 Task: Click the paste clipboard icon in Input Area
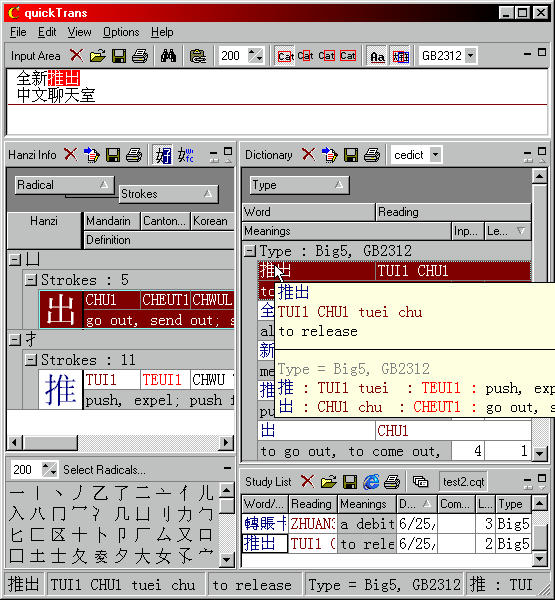198,56
